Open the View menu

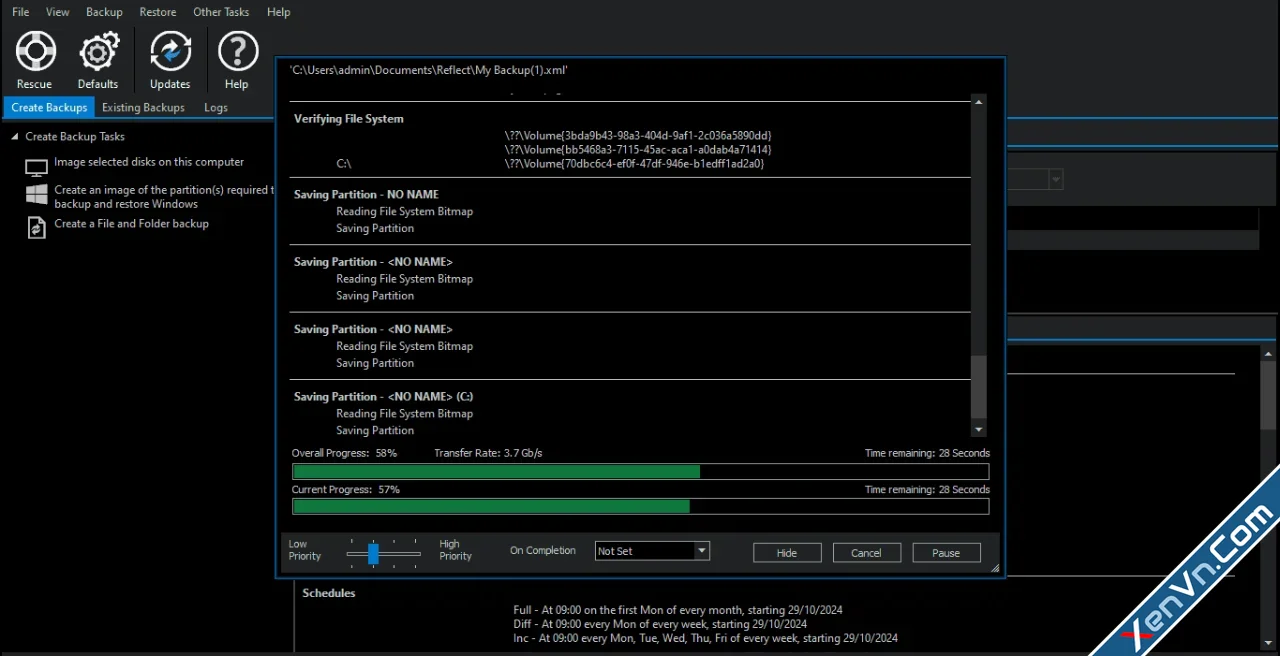(58, 12)
